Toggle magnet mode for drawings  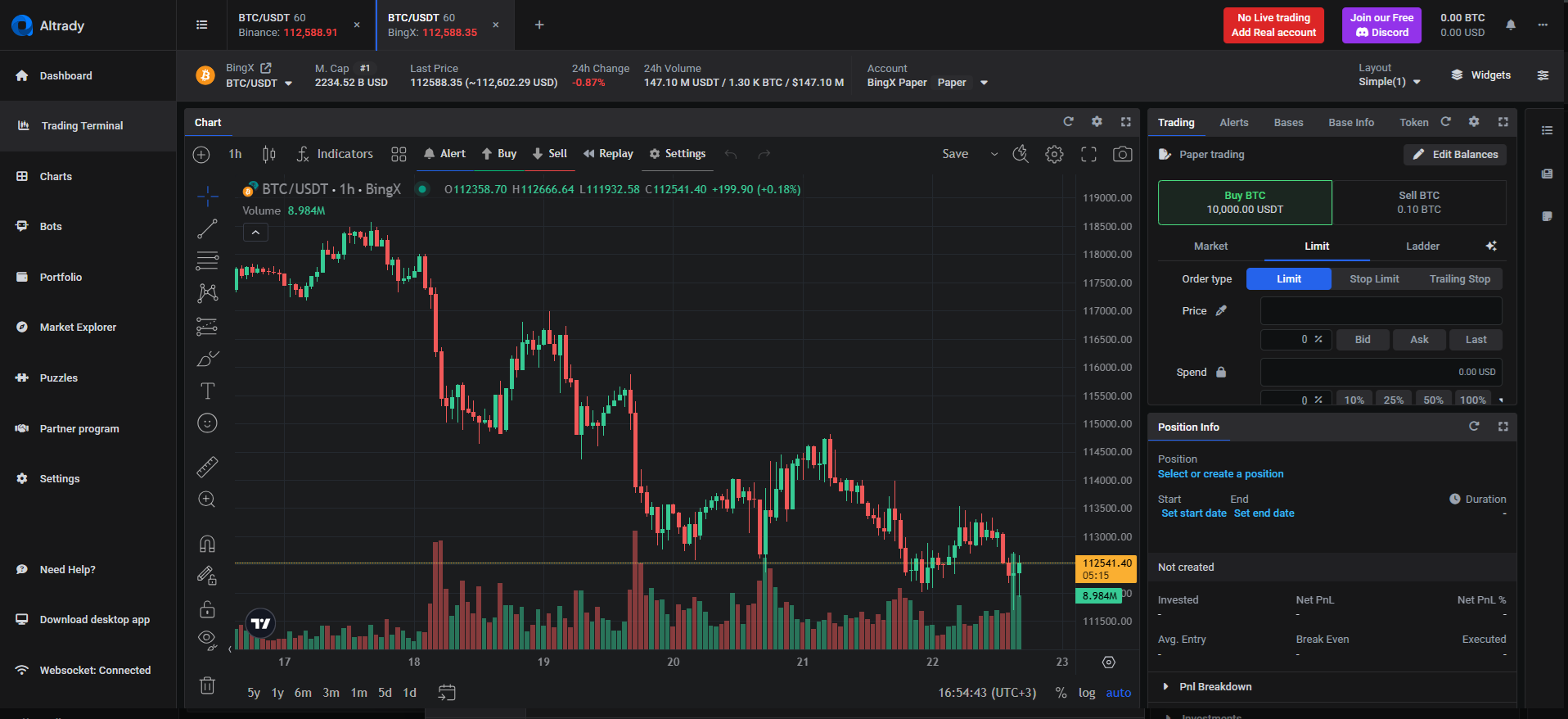(x=207, y=544)
